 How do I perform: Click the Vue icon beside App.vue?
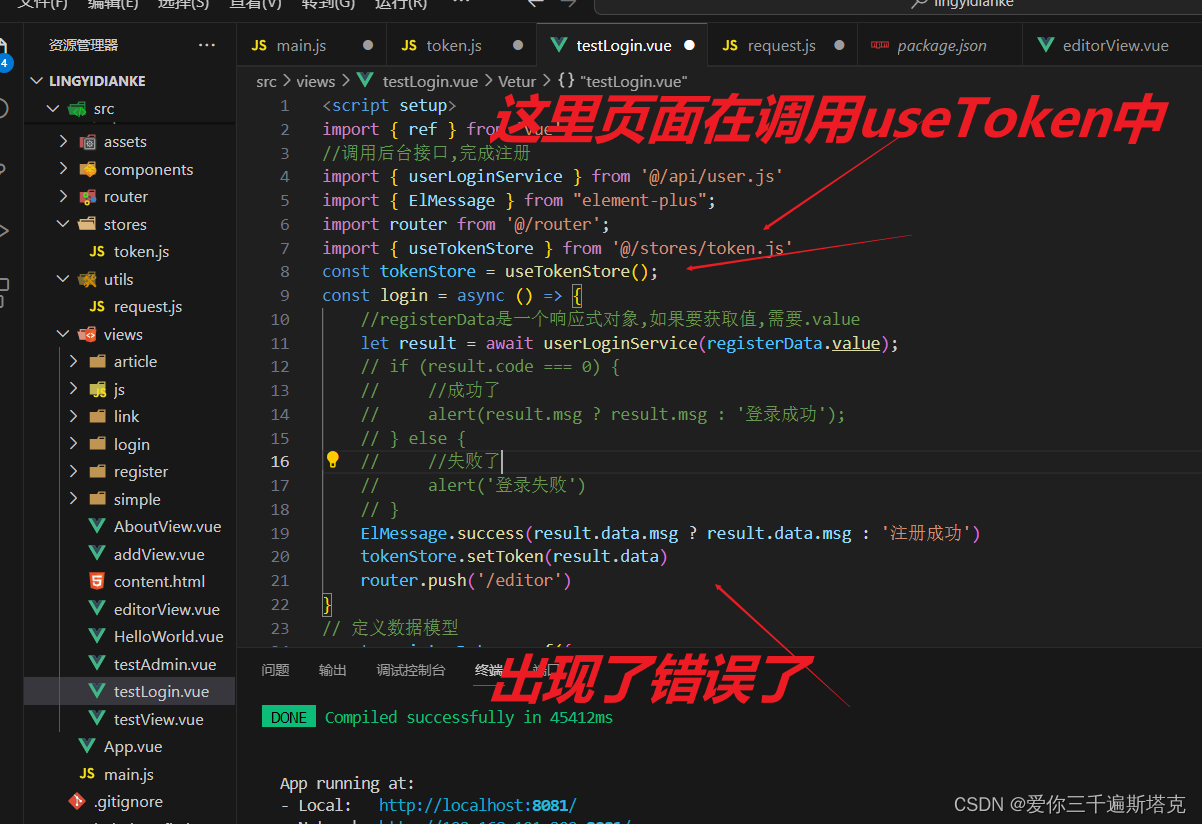click(x=88, y=746)
